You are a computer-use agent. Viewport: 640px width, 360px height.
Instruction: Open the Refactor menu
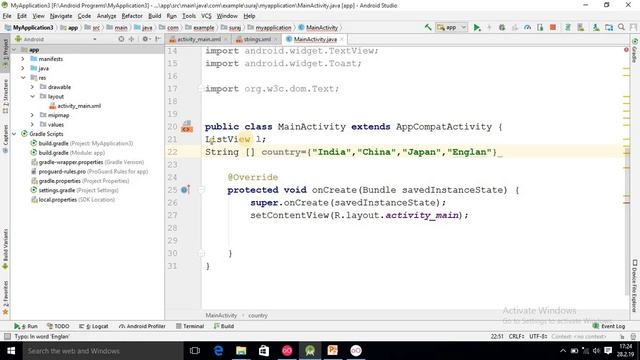[132, 16]
